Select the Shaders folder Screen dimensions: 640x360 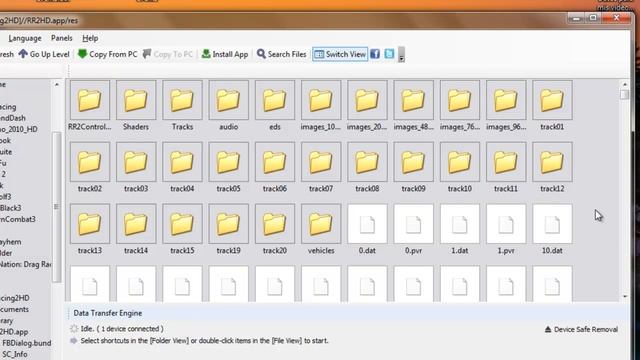[136, 100]
